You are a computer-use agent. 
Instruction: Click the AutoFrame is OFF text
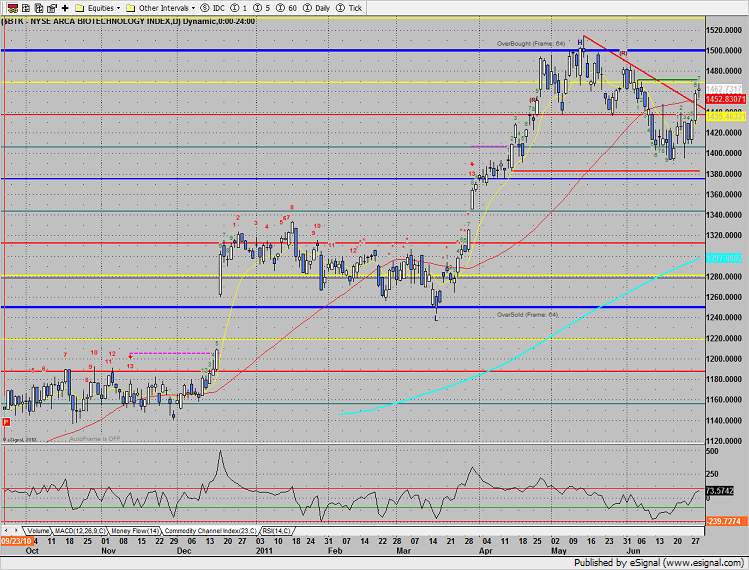pos(95,439)
